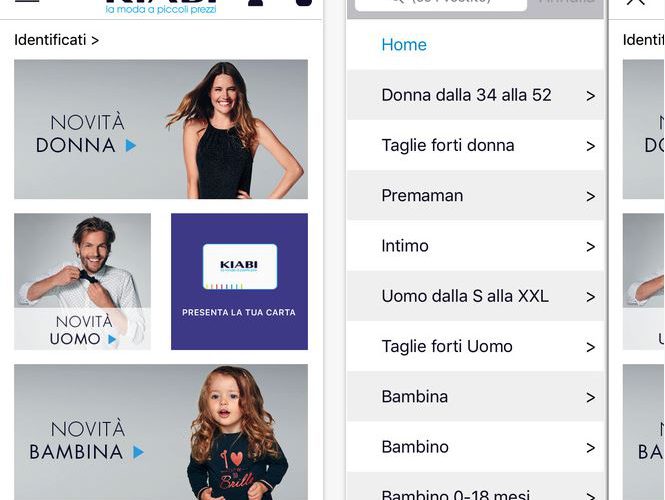Image resolution: width=665 pixels, height=500 pixels.
Task: Open the Novità Donna banner
Action: 161,129
